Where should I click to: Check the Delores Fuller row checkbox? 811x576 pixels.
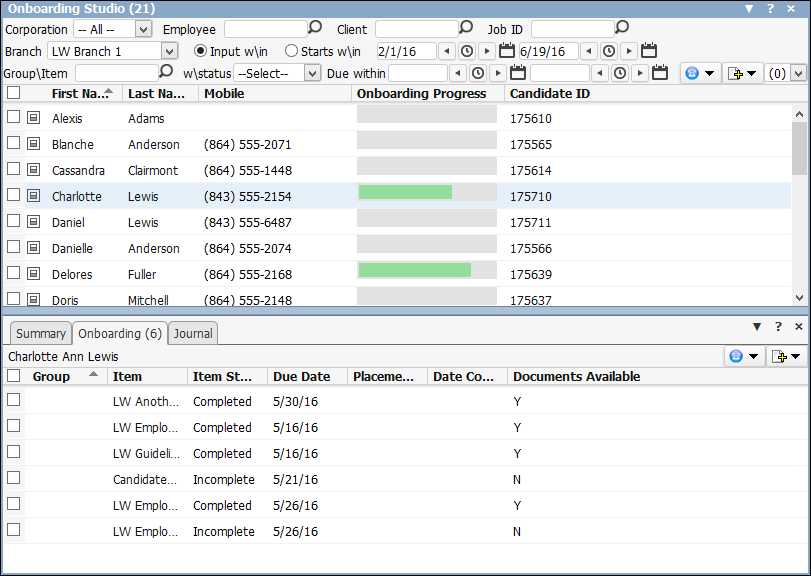[x=14, y=272]
